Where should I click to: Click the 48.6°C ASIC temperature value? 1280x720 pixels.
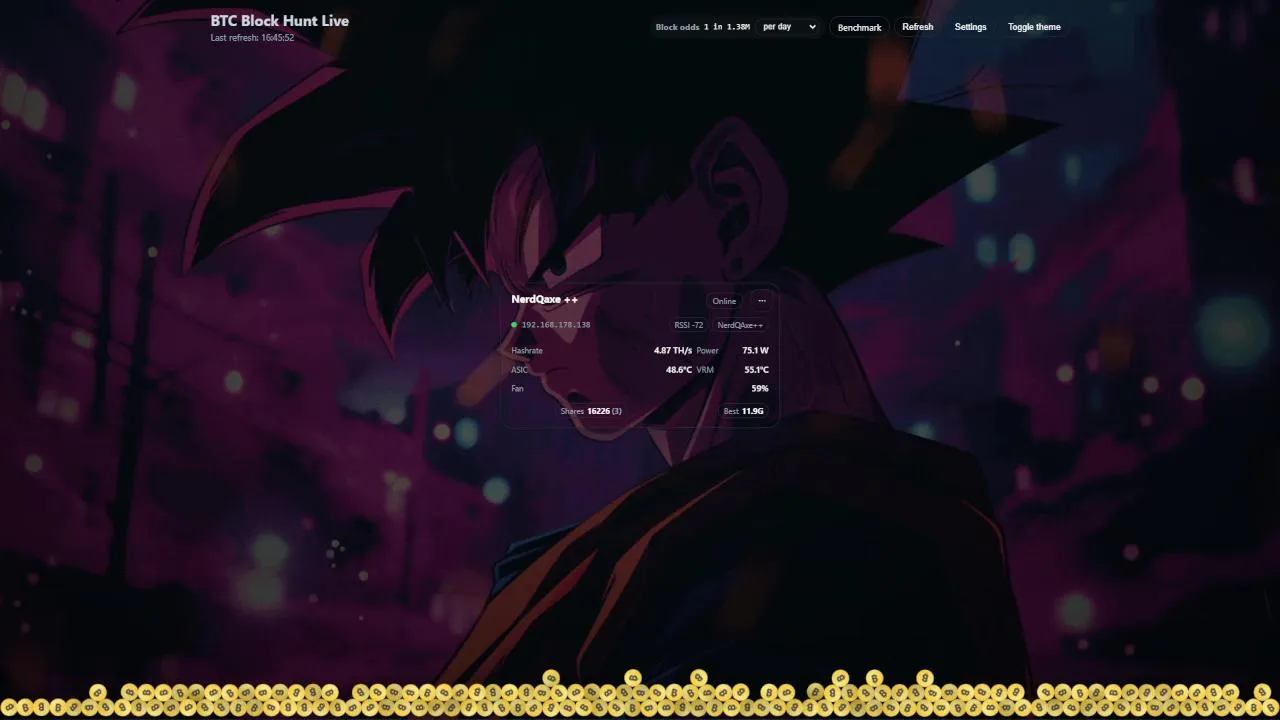coord(679,370)
